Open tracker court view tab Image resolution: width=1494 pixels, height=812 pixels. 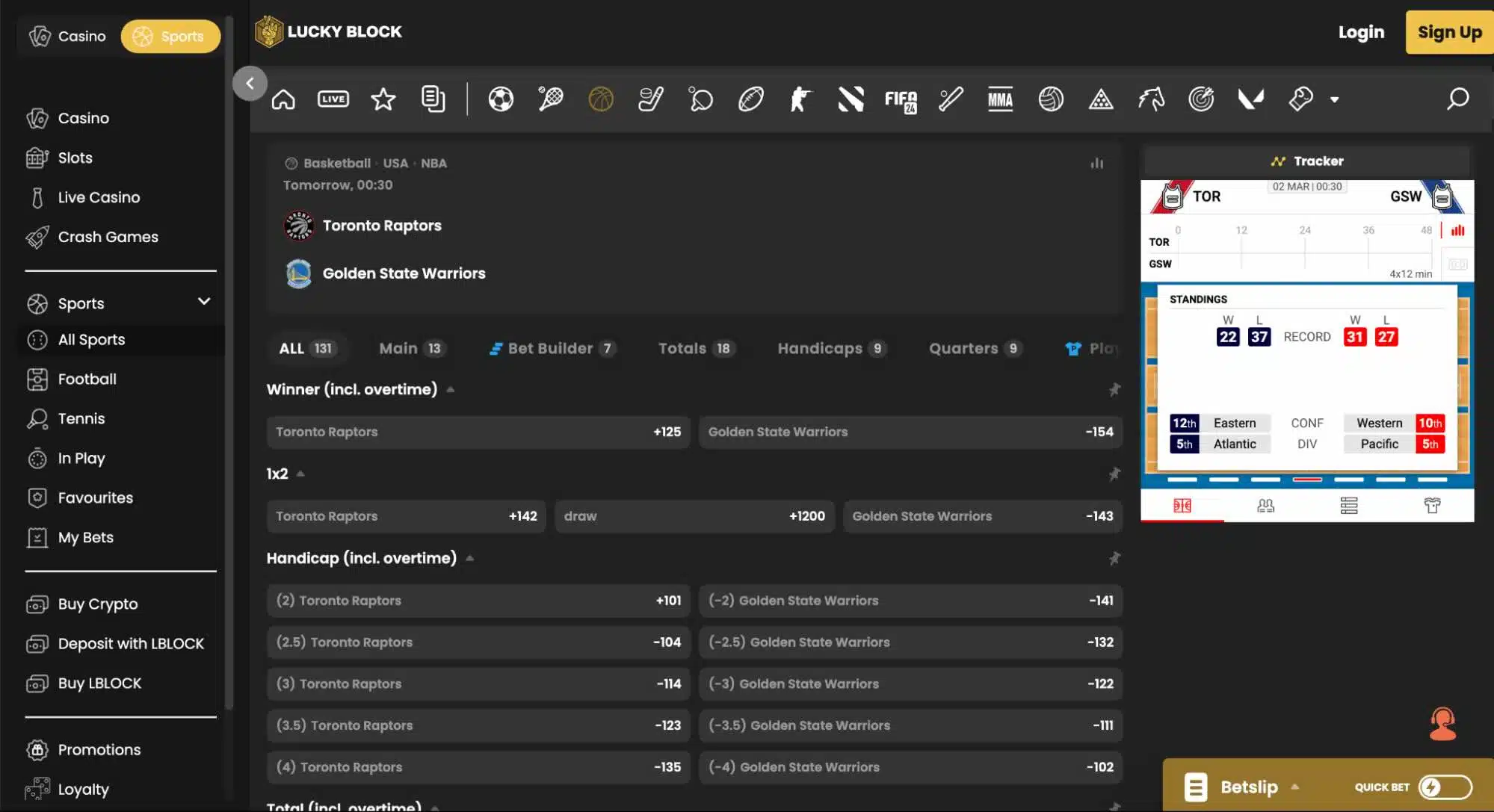pyautogui.click(x=1182, y=506)
